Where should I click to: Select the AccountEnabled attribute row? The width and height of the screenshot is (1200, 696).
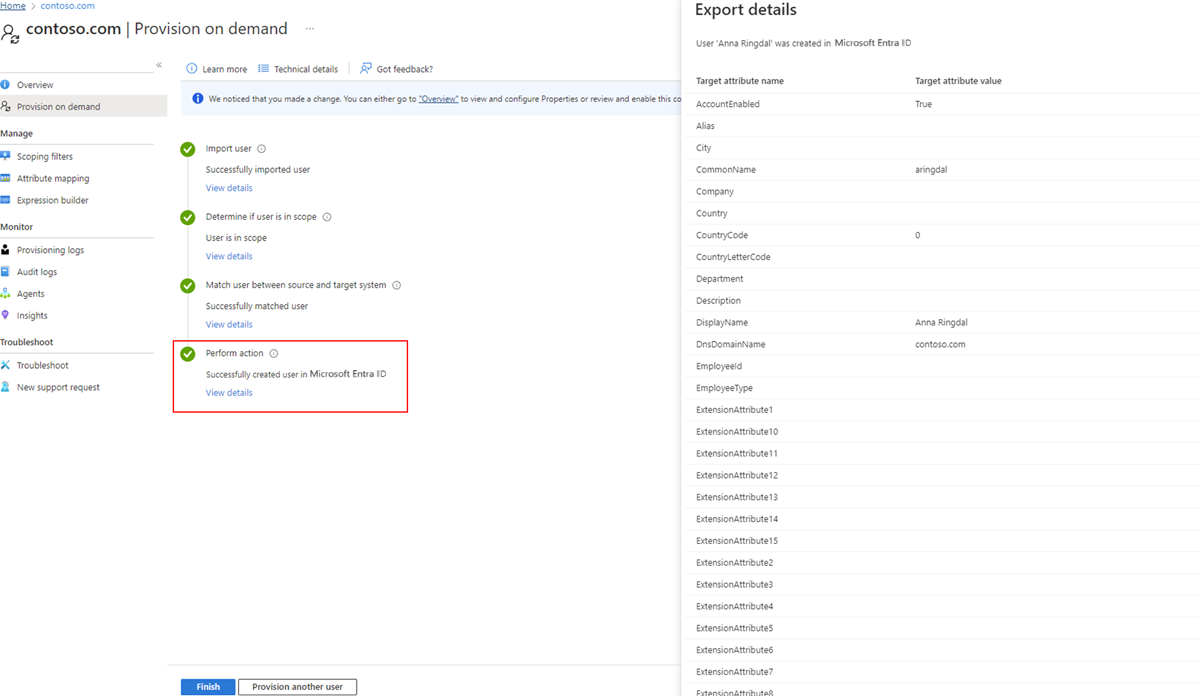940,104
